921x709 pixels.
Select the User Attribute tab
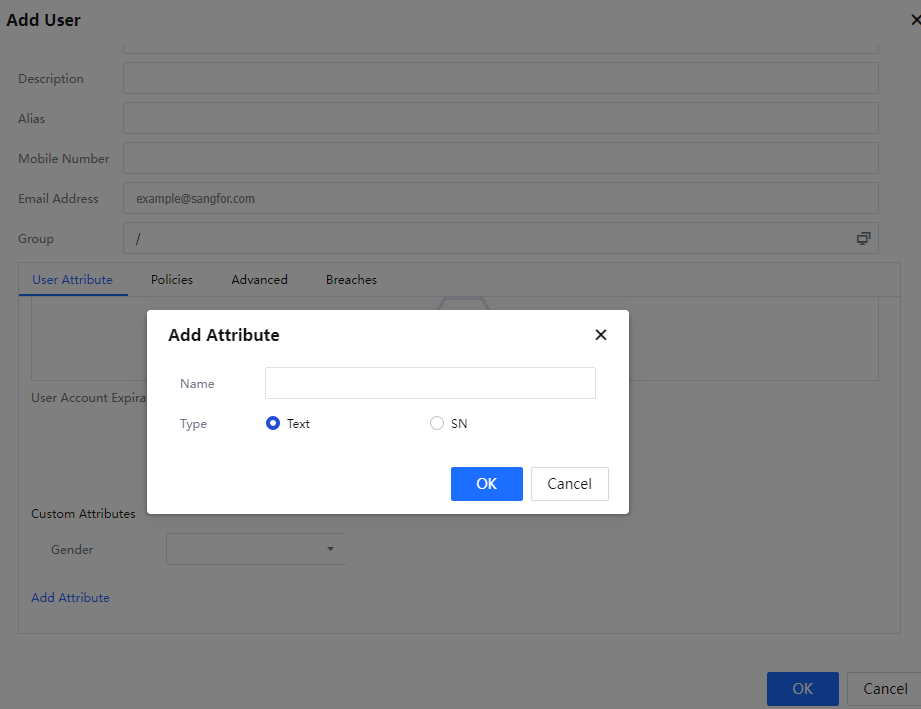click(x=72, y=280)
